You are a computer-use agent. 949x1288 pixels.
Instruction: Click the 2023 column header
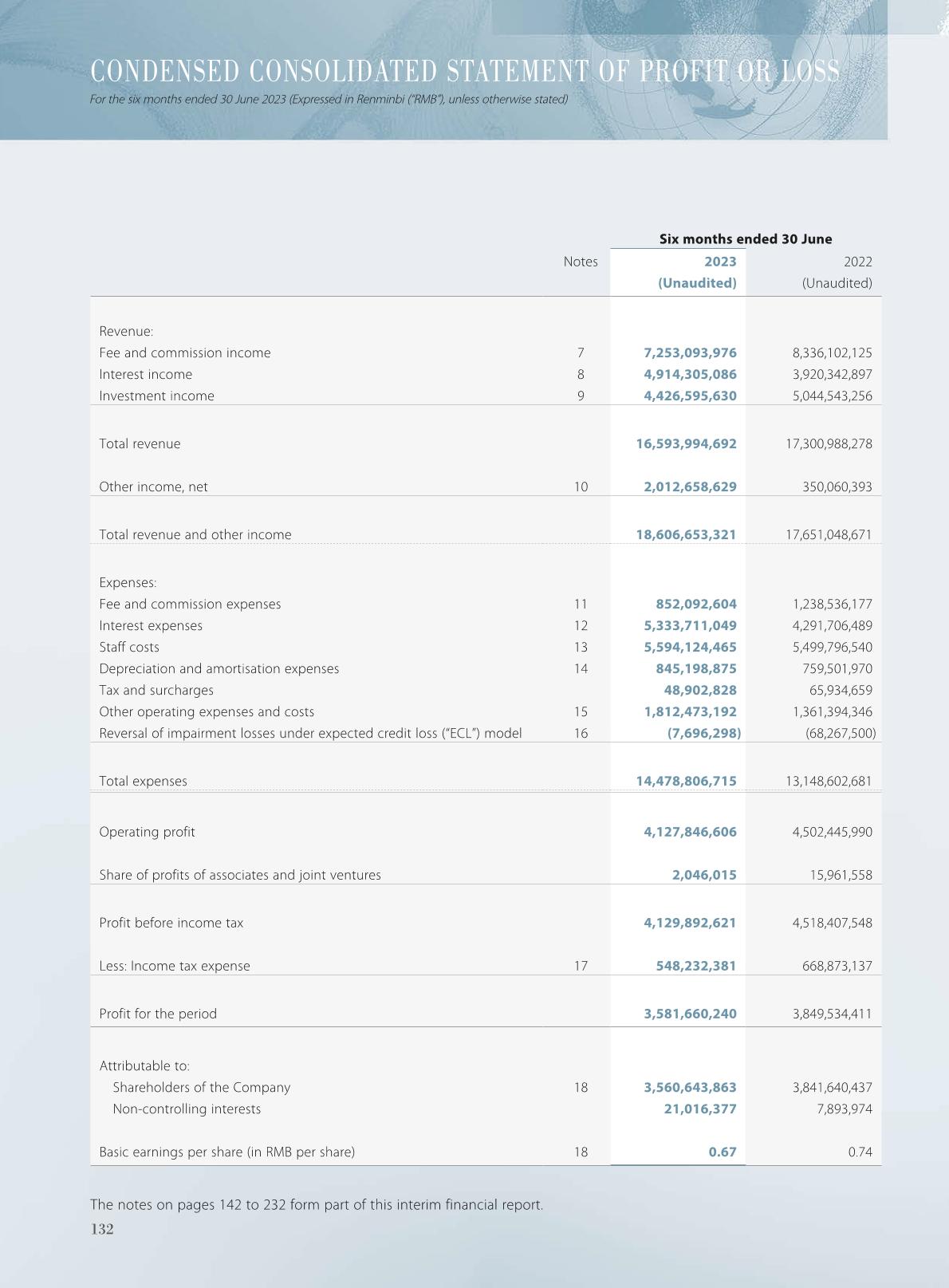tap(720, 262)
